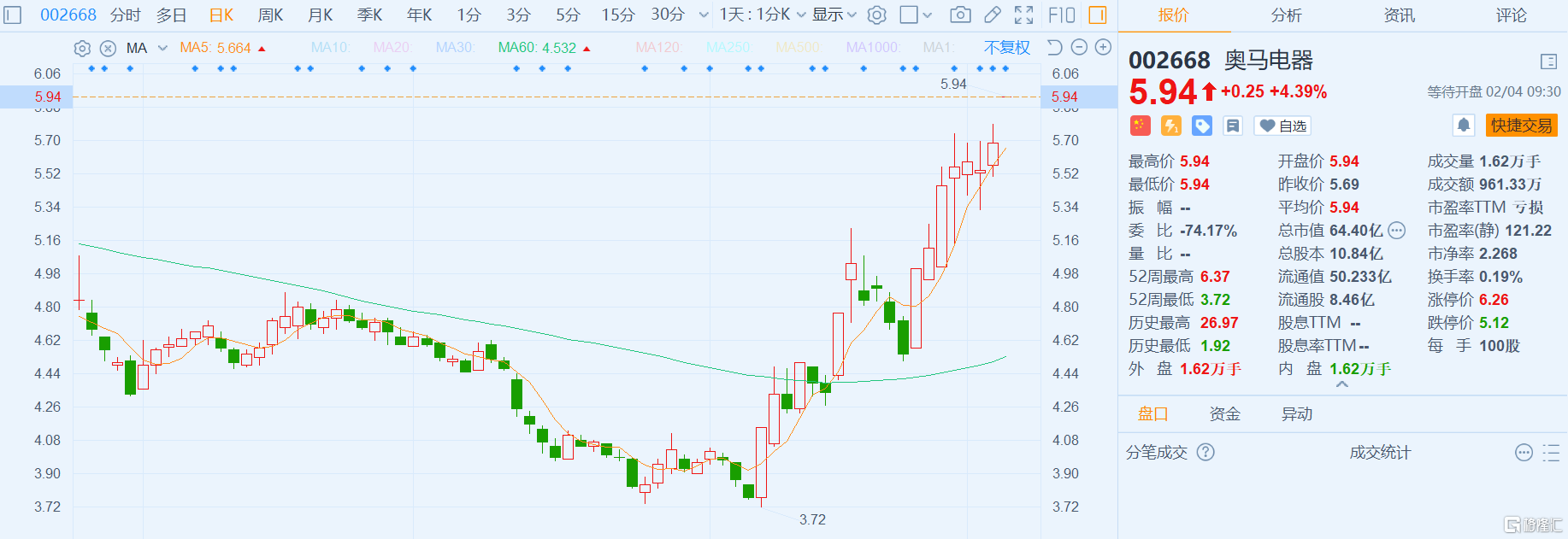Open F10 company information
This screenshot has width=1568, height=539.
[x=1061, y=15]
